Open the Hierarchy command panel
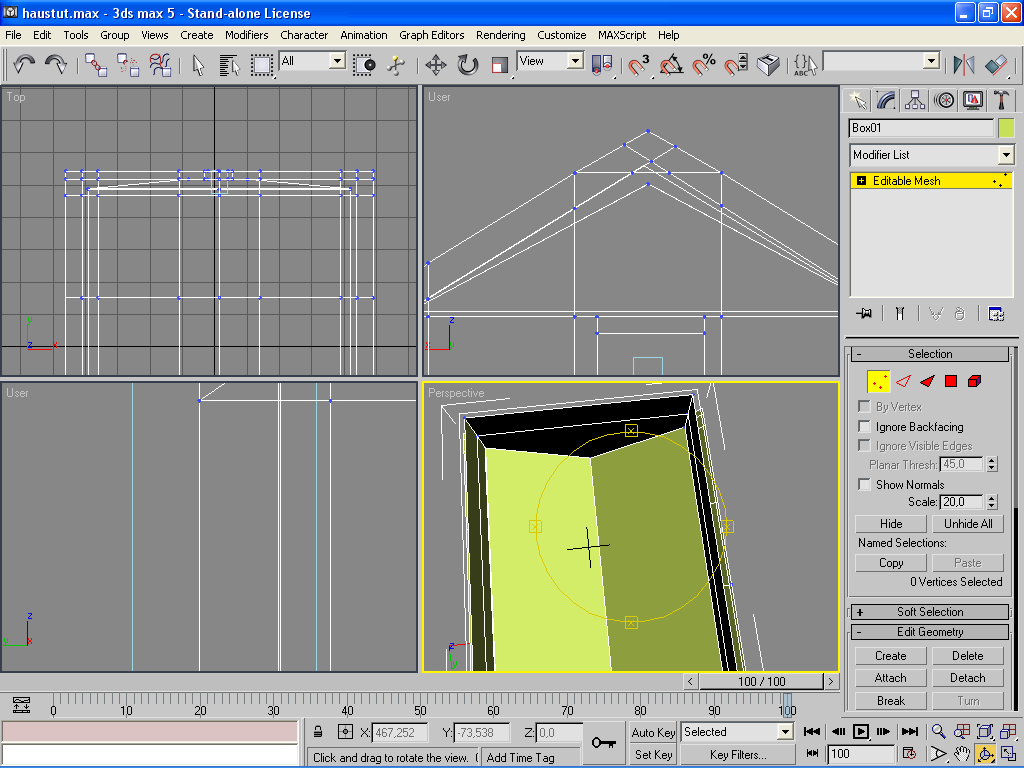Image resolution: width=1024 pixels, height=768 pixels. click(915, 100)
